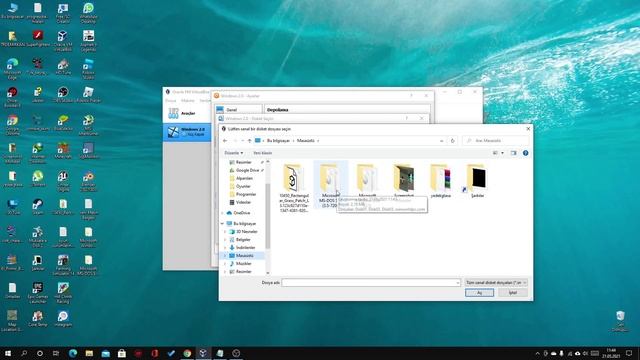Open File Explorer from taskbar
The image size is (640, 360).
[89, 353]
